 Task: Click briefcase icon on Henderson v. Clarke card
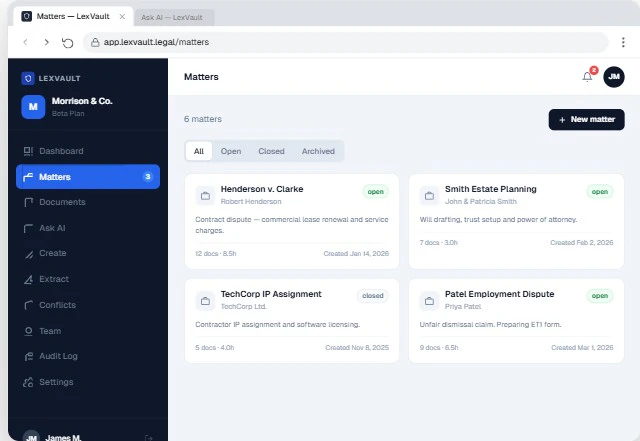(x=205, y=196)
